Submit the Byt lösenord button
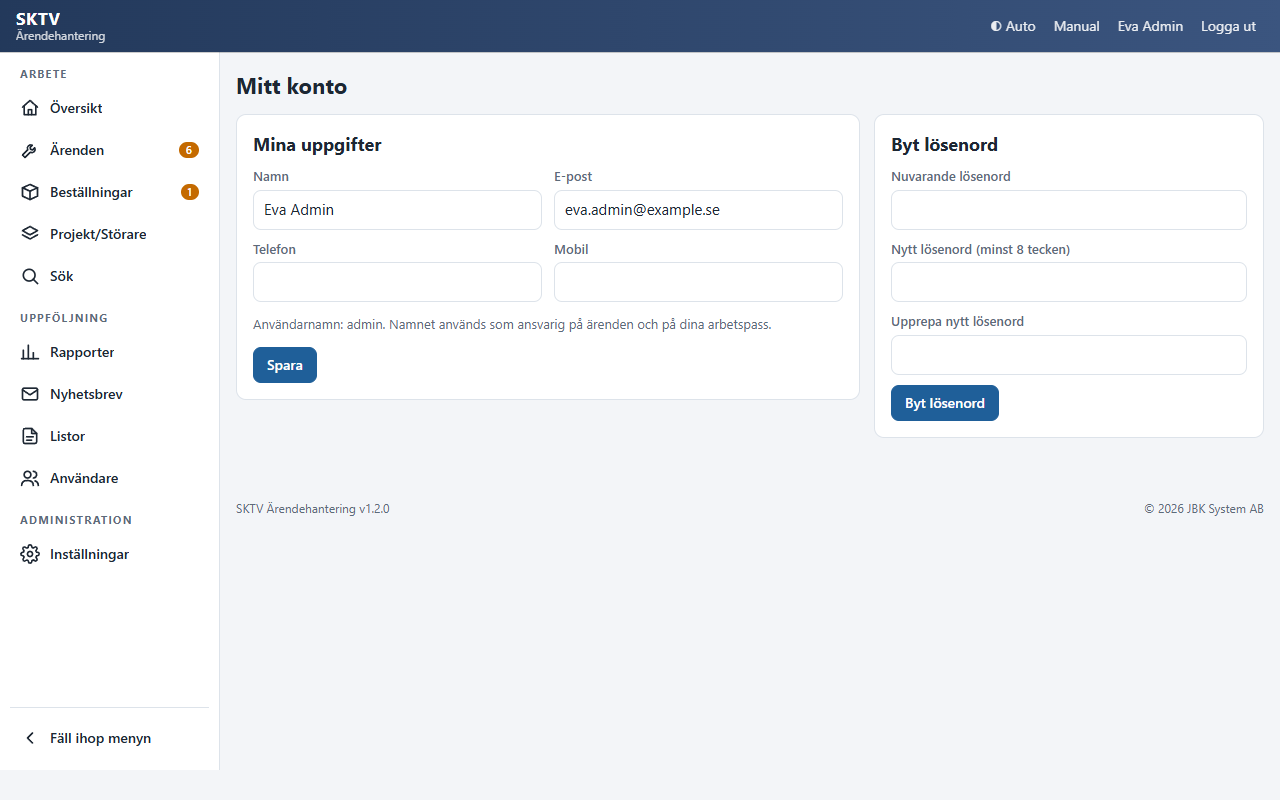 coord(945,403)
